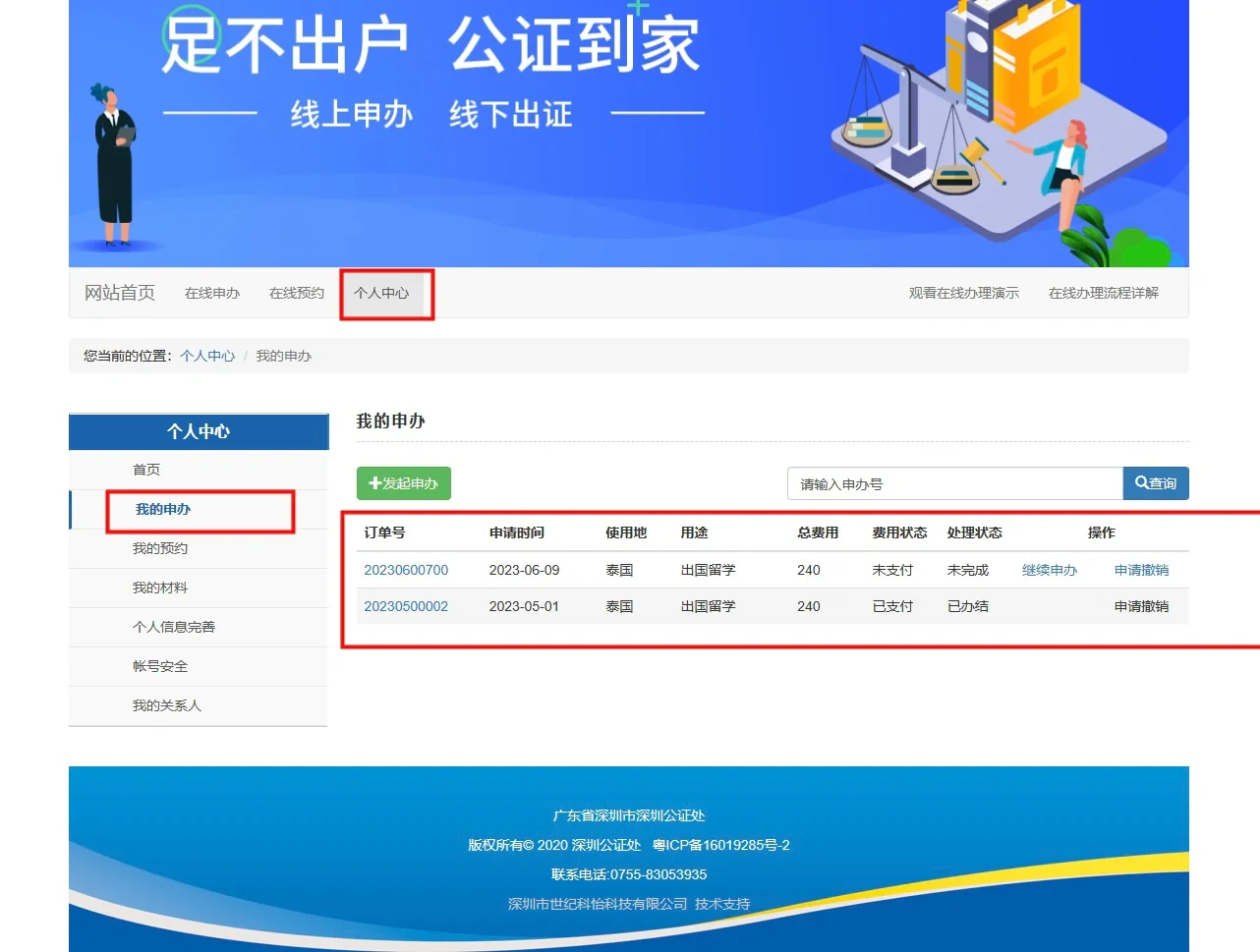1260x952 pixels.
Task: Click 继续申办 for the unpaid order
Action: (x=1049, y=570)
